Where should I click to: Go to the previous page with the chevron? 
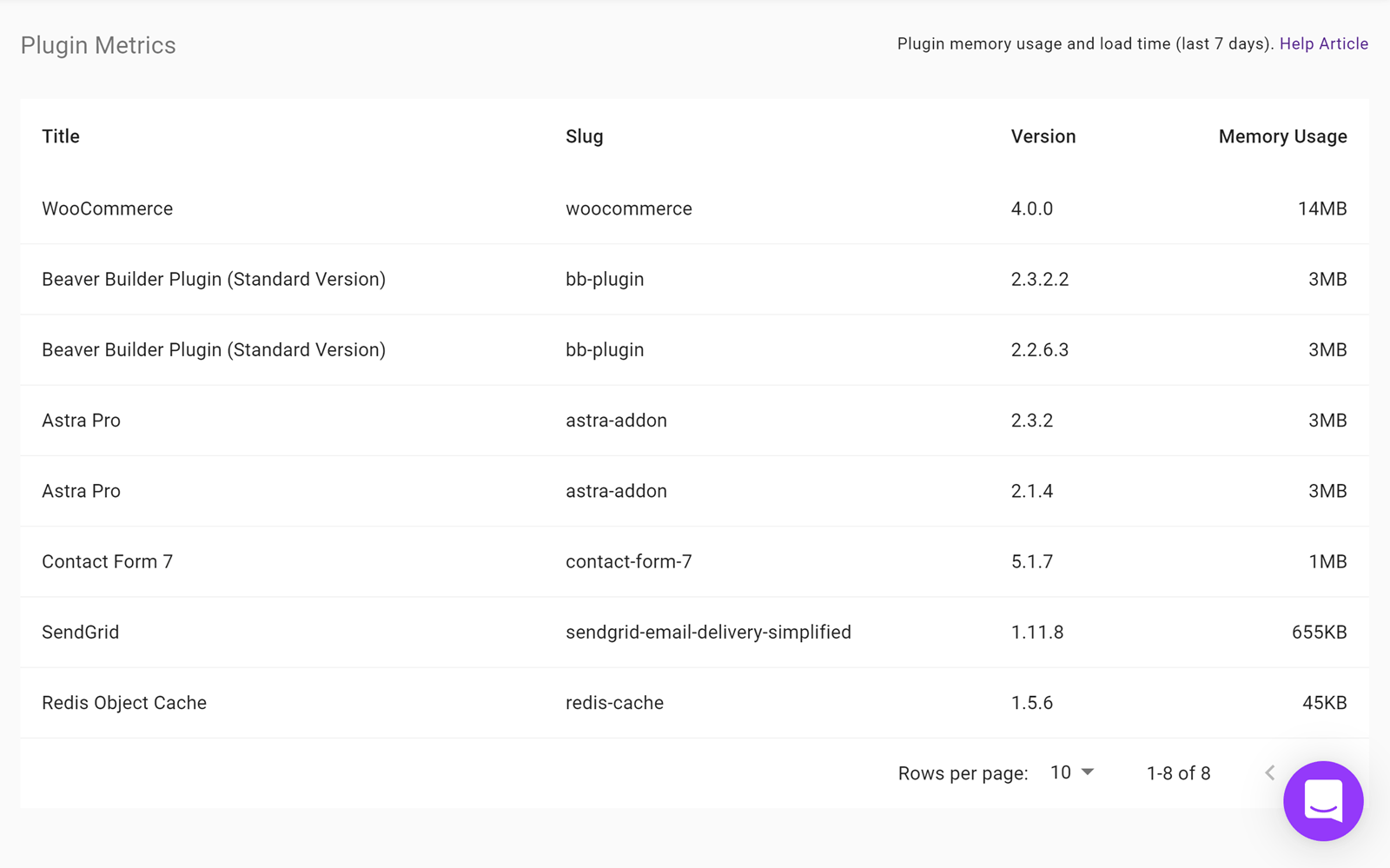click(1270, 772)
